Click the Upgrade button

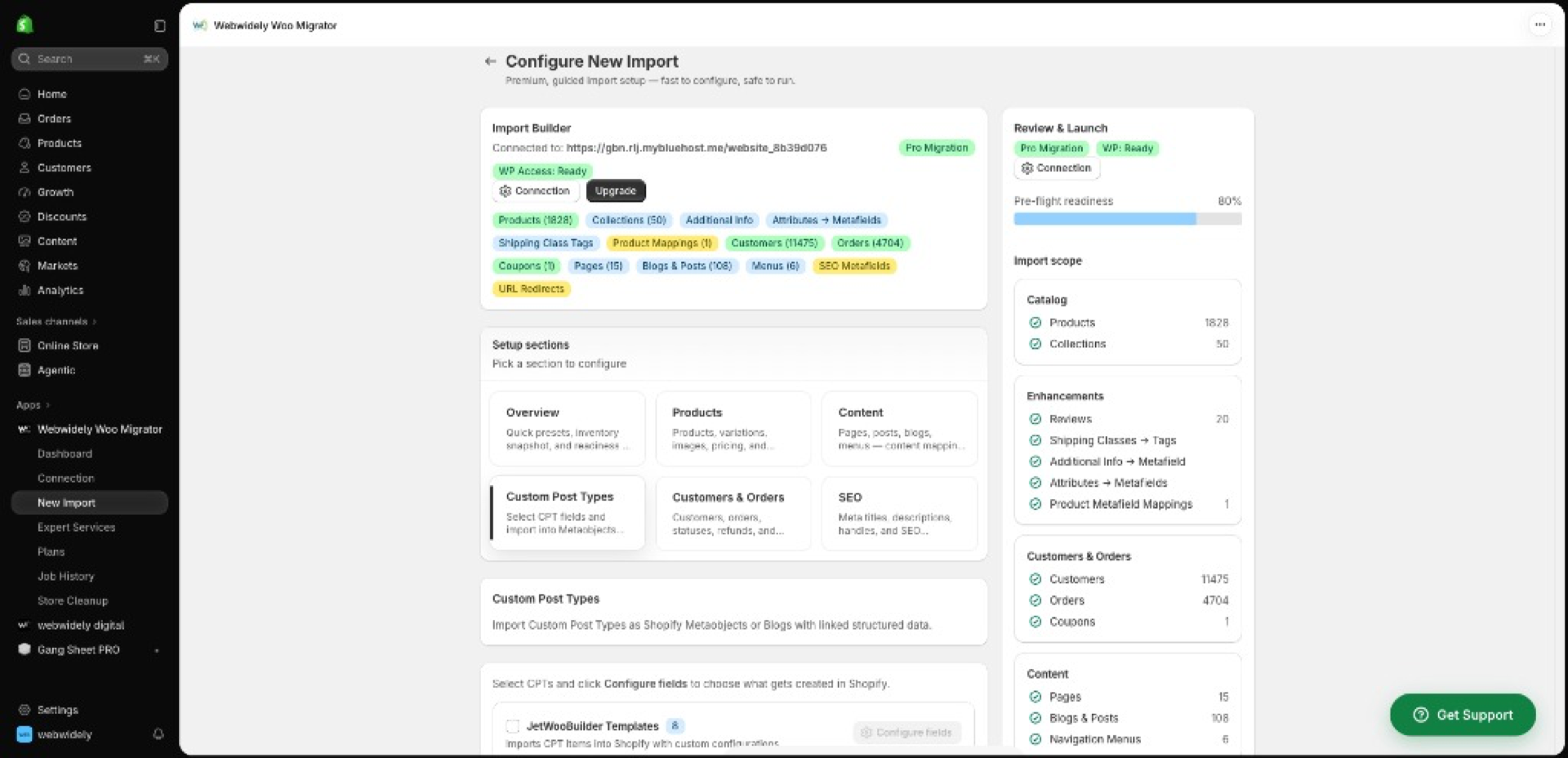(x=616, y=190)
